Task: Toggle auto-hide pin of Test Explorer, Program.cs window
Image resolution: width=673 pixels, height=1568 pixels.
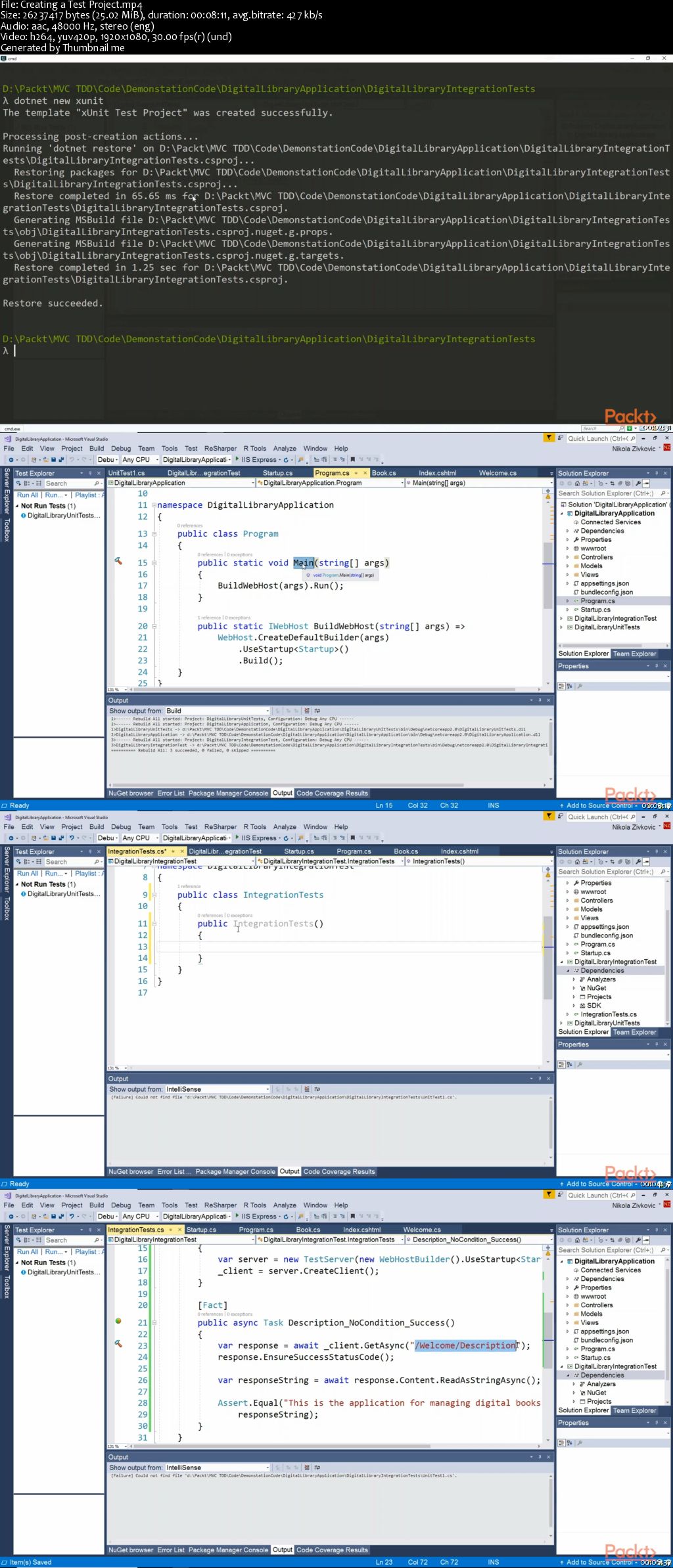Action: [90, 473]
